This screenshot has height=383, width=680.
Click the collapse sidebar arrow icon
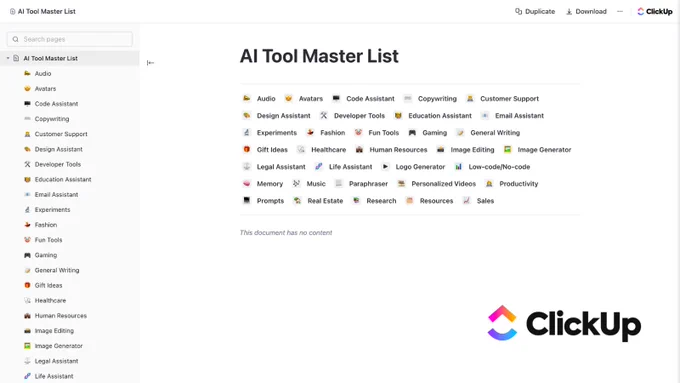[x=150, y=63]
